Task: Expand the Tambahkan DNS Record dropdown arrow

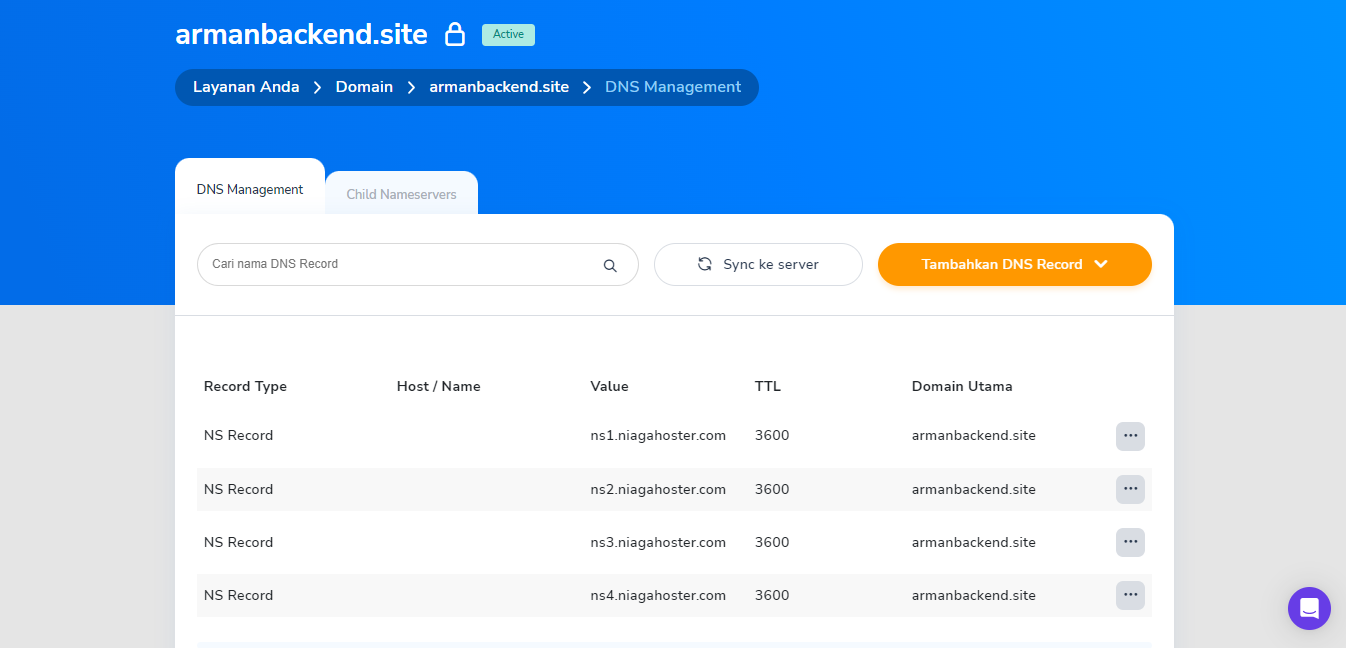Action: 1100,264
